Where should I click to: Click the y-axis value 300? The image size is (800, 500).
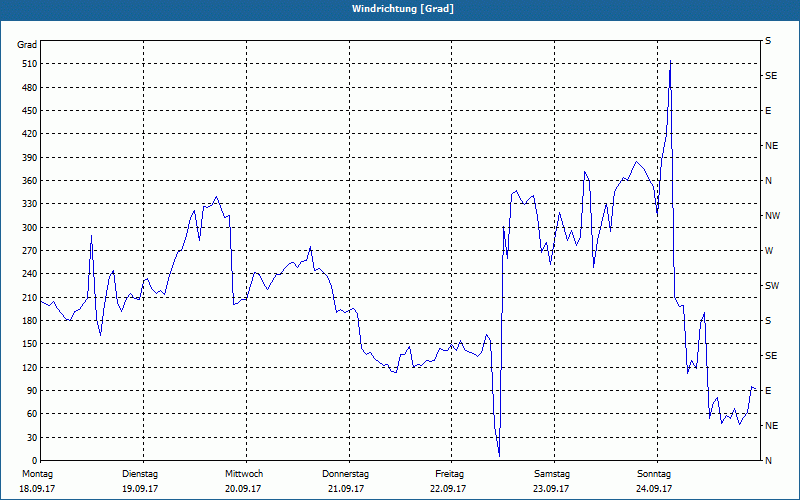30,228
